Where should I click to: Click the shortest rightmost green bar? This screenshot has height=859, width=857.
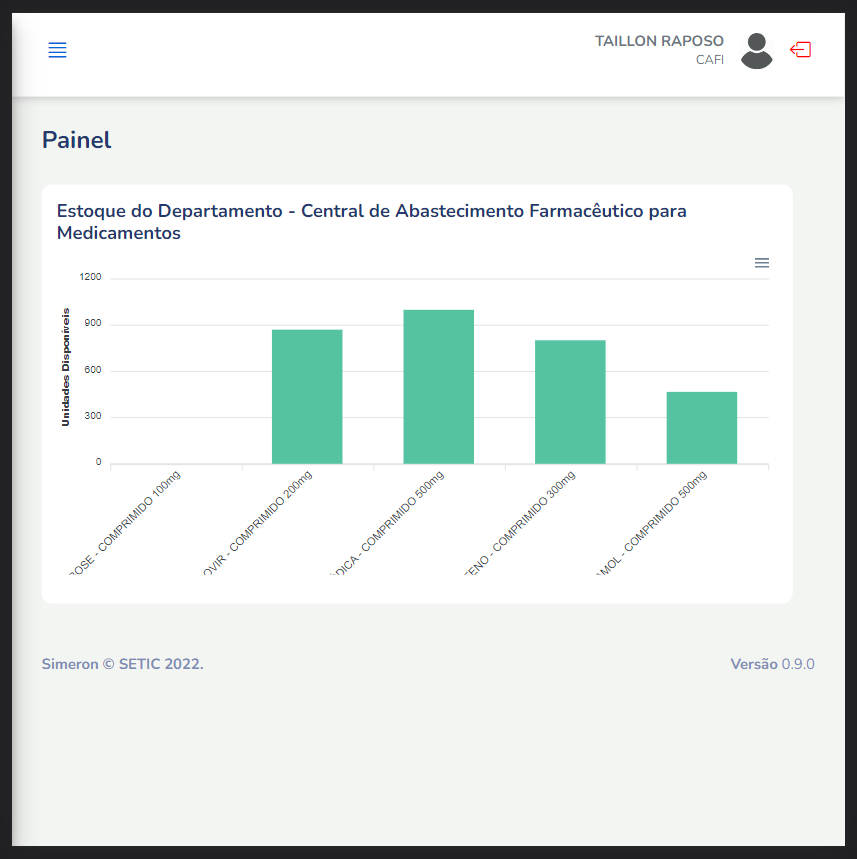pos(702,428)
